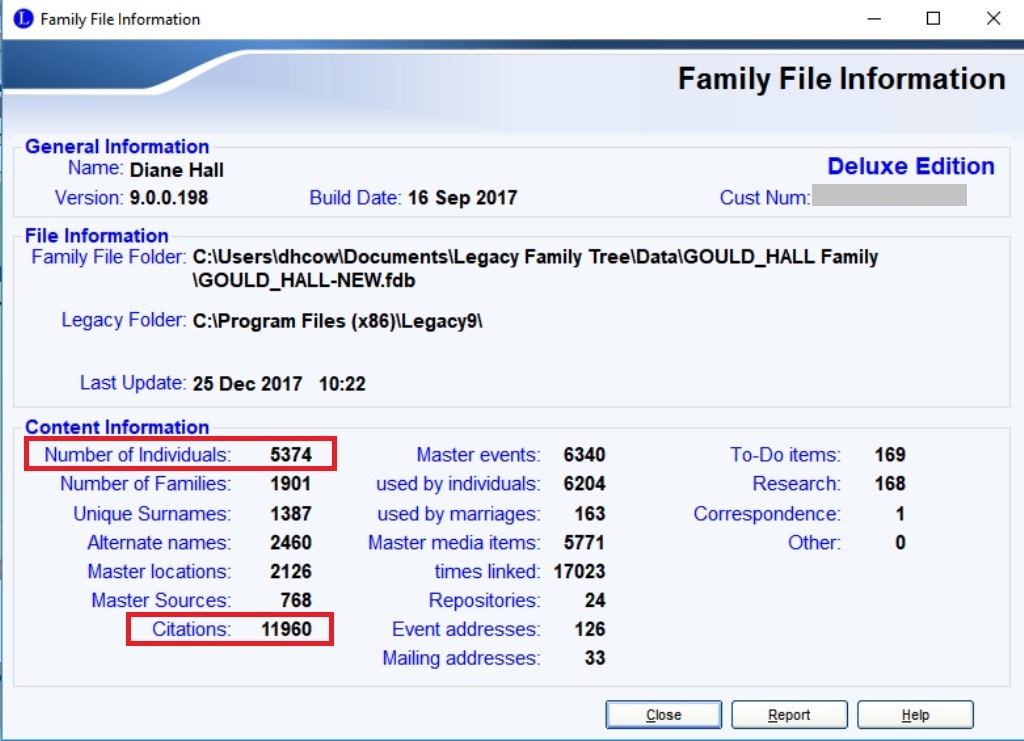Click the Build Date label
Viewport: 1024px width, 741px height.
(355, 197)
